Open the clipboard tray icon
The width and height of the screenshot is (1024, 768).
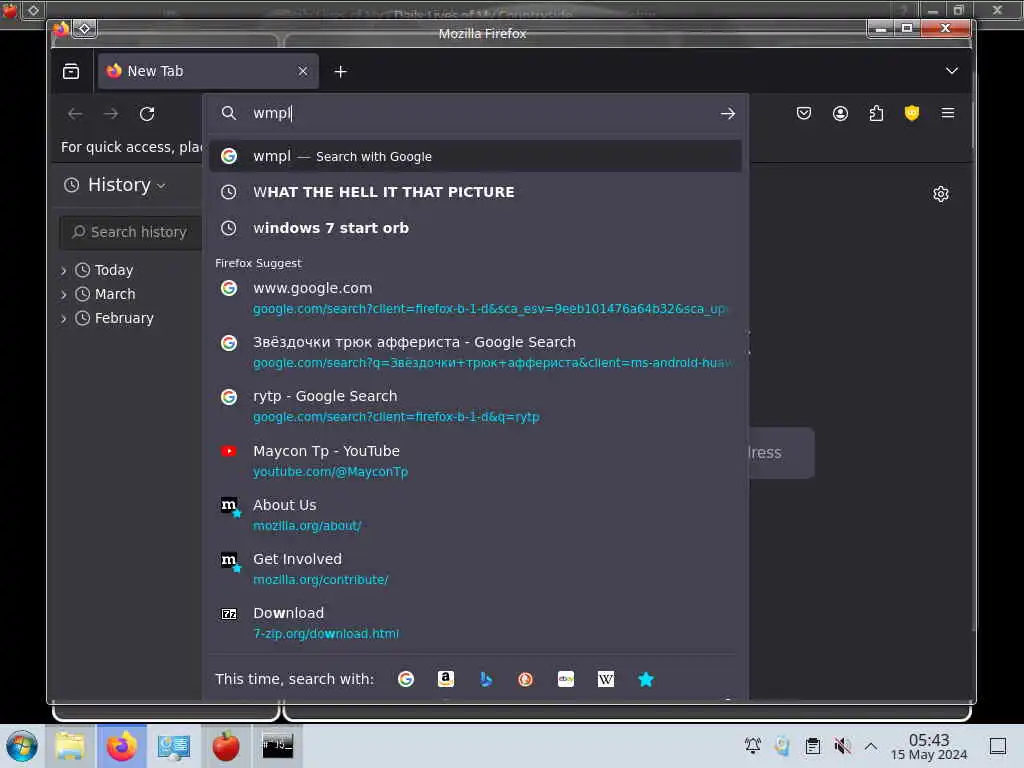[x=812, y=745]
